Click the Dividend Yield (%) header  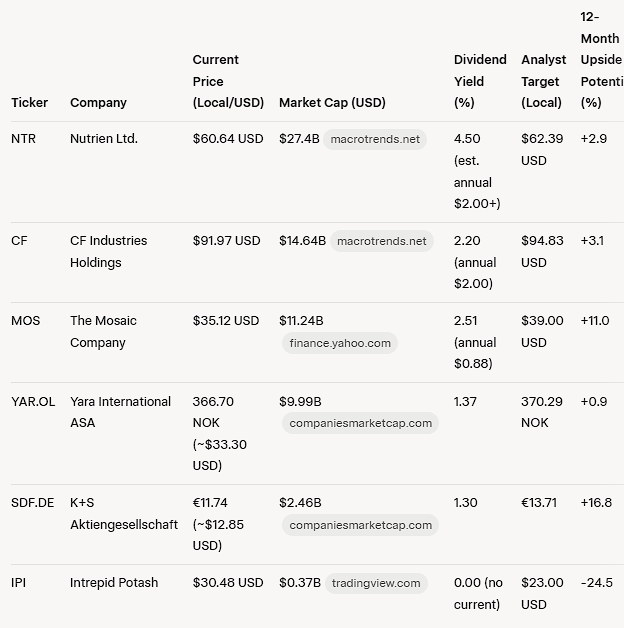tap(480, 81)
